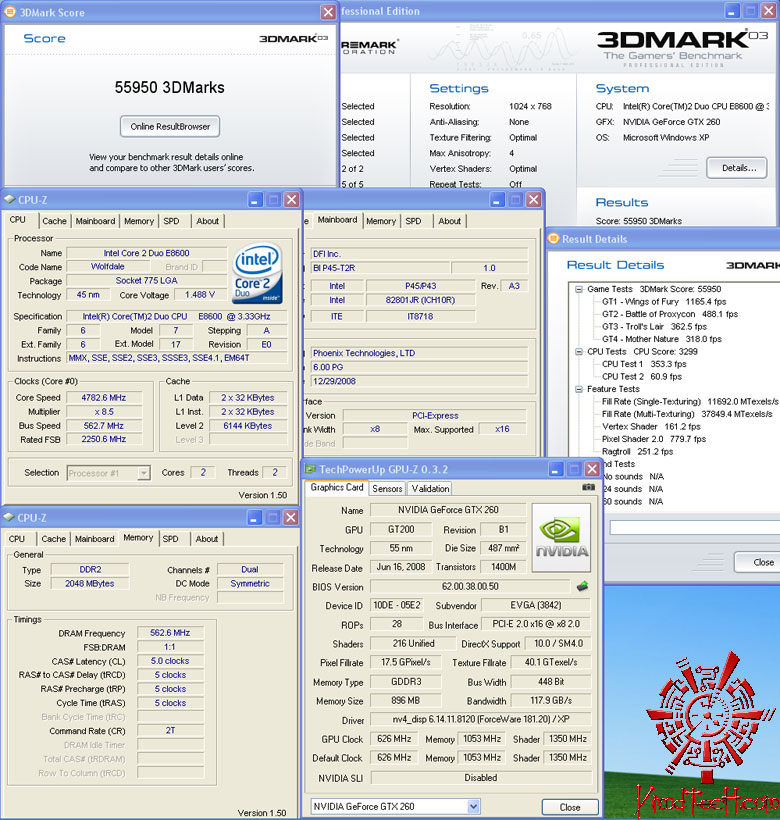
Task: Minimize the GPU-Z window
Action: pos(556,469)
